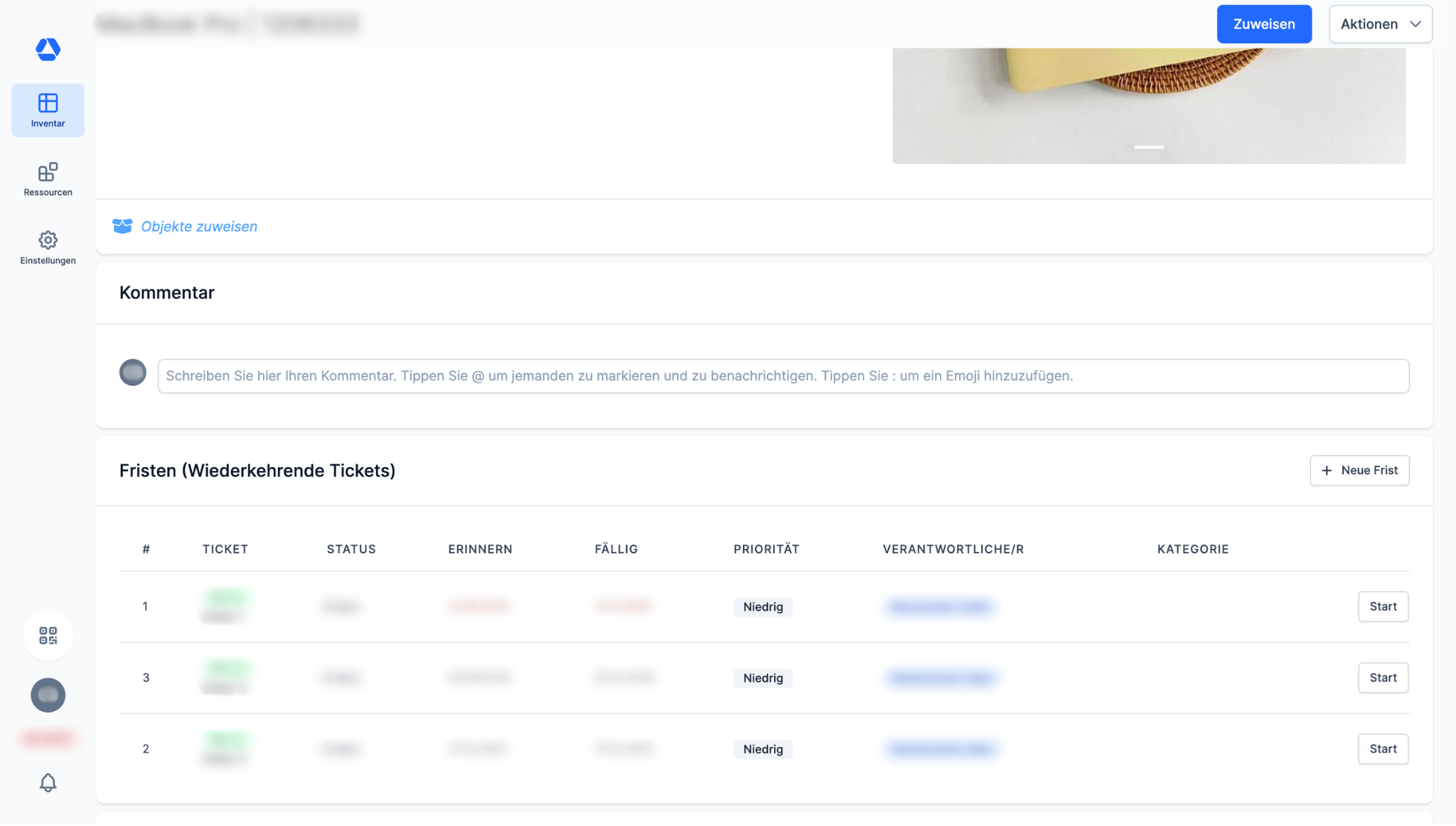This screenshot has height=826, width=1456.
Task: Add a Neue Frist
Action: (1359, 471)
